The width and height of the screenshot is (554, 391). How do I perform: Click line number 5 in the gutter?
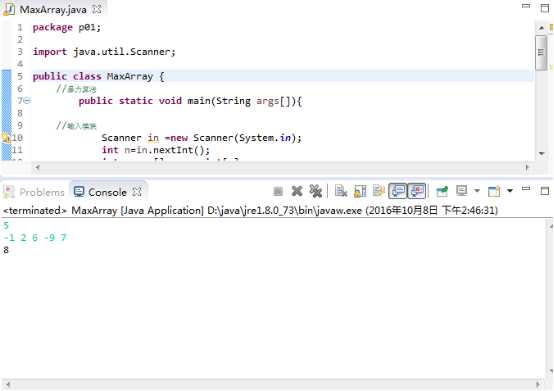(x=20, y=76)
